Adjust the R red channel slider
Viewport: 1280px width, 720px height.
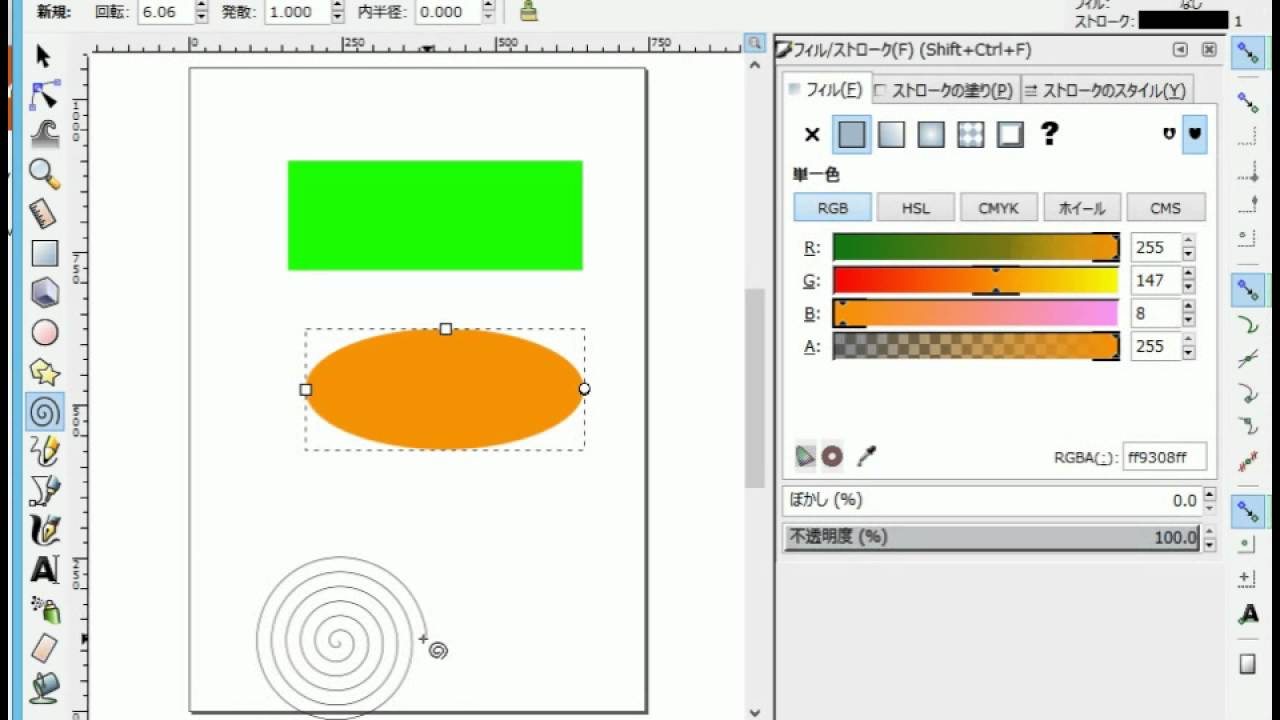(x=976, y=247)
